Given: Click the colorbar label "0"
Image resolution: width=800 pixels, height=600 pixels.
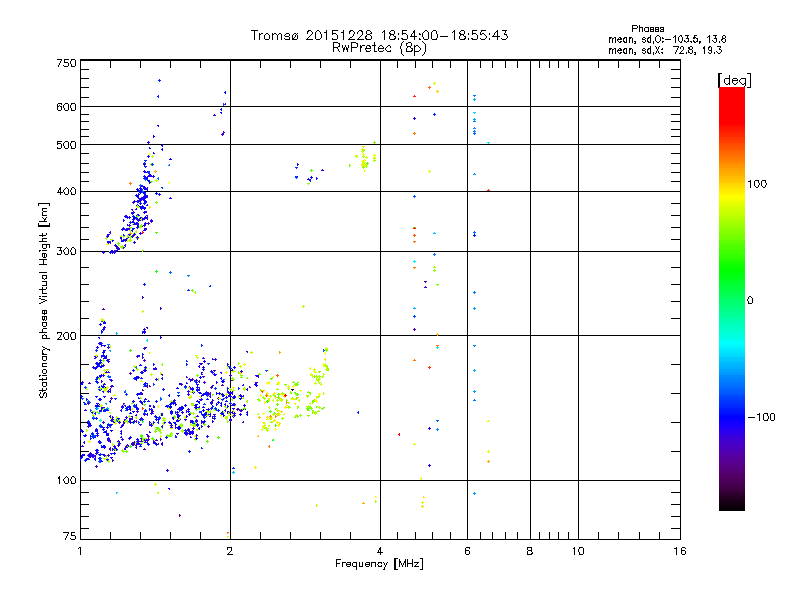Looking at the screenshot, I should pos(750,301).
